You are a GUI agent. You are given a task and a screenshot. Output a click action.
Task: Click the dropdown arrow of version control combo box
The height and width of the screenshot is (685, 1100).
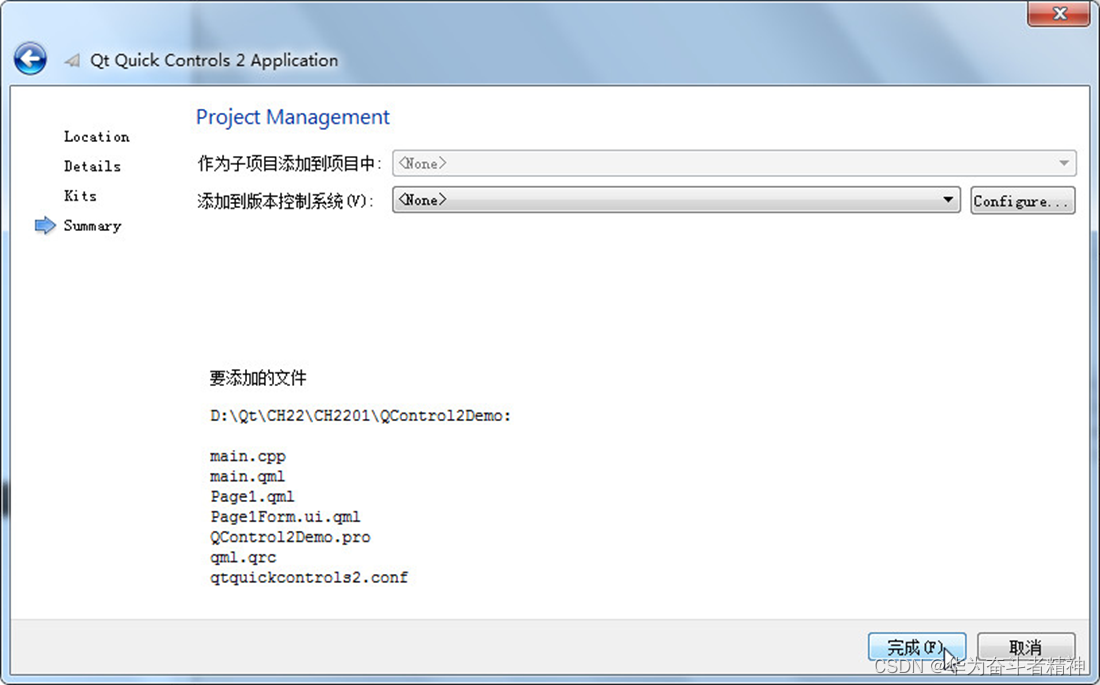pyautogui.click(x=948, y=200)
